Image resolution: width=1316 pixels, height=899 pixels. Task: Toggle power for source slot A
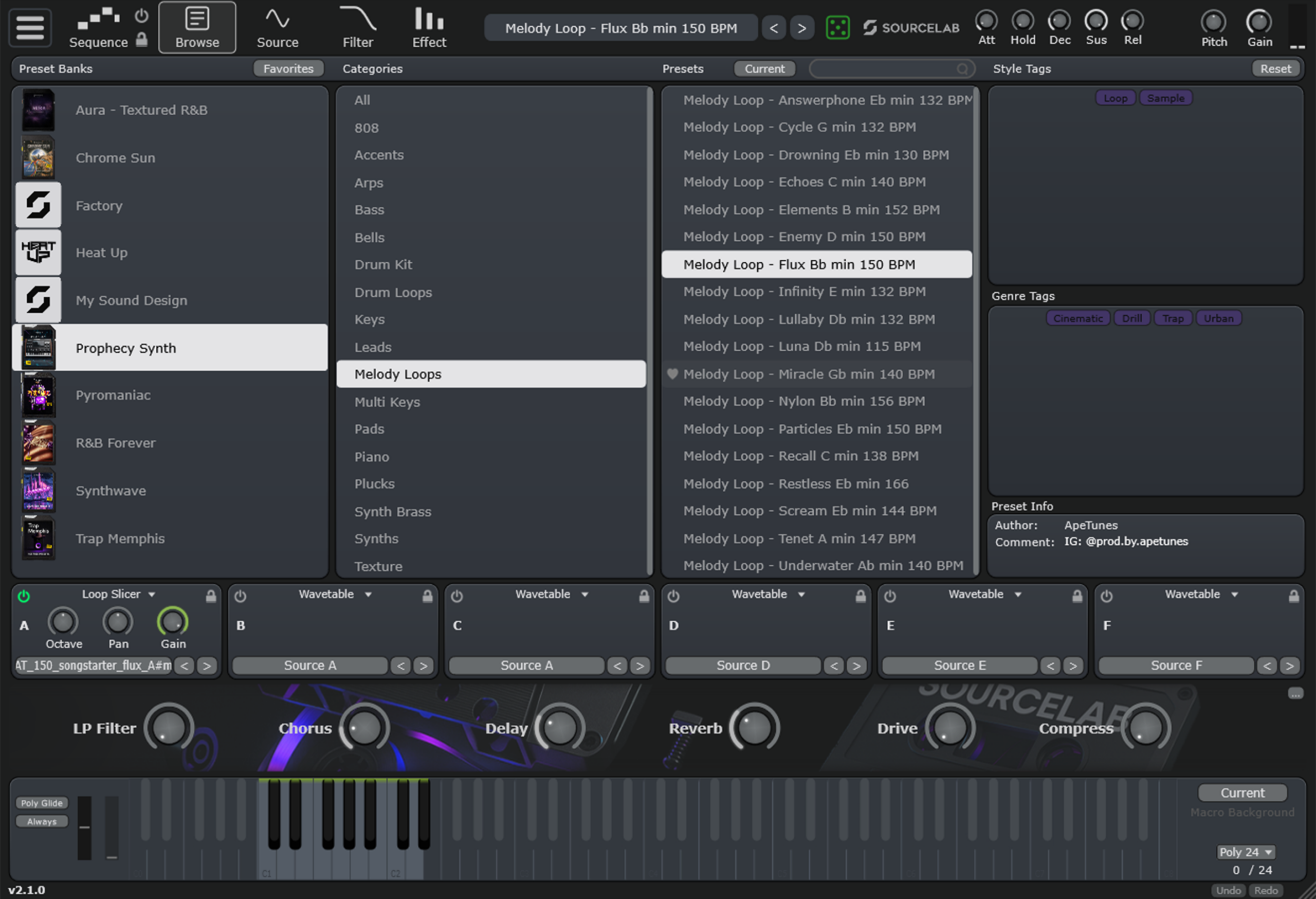24,596
